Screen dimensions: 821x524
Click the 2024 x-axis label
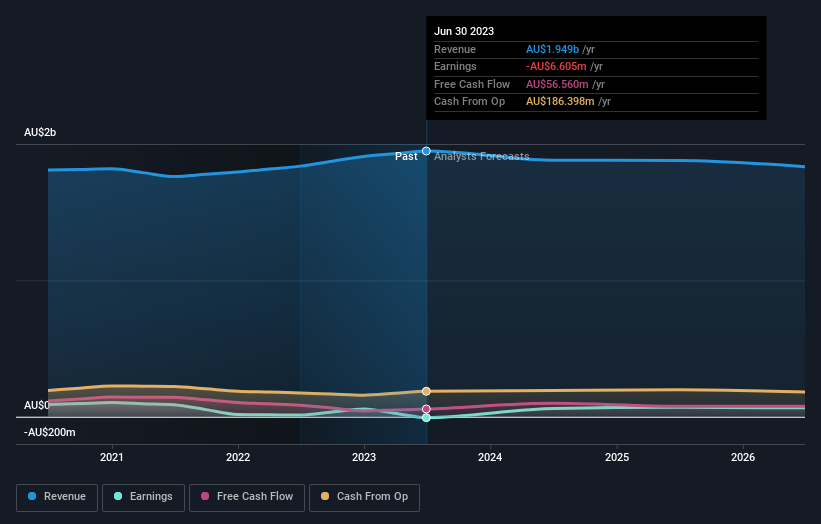490,458
